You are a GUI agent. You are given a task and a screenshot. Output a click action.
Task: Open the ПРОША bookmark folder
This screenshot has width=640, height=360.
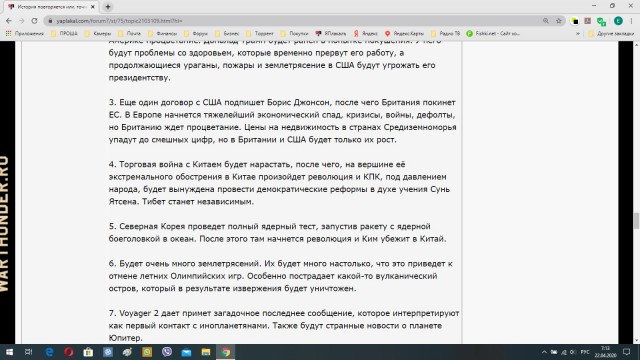64,33
